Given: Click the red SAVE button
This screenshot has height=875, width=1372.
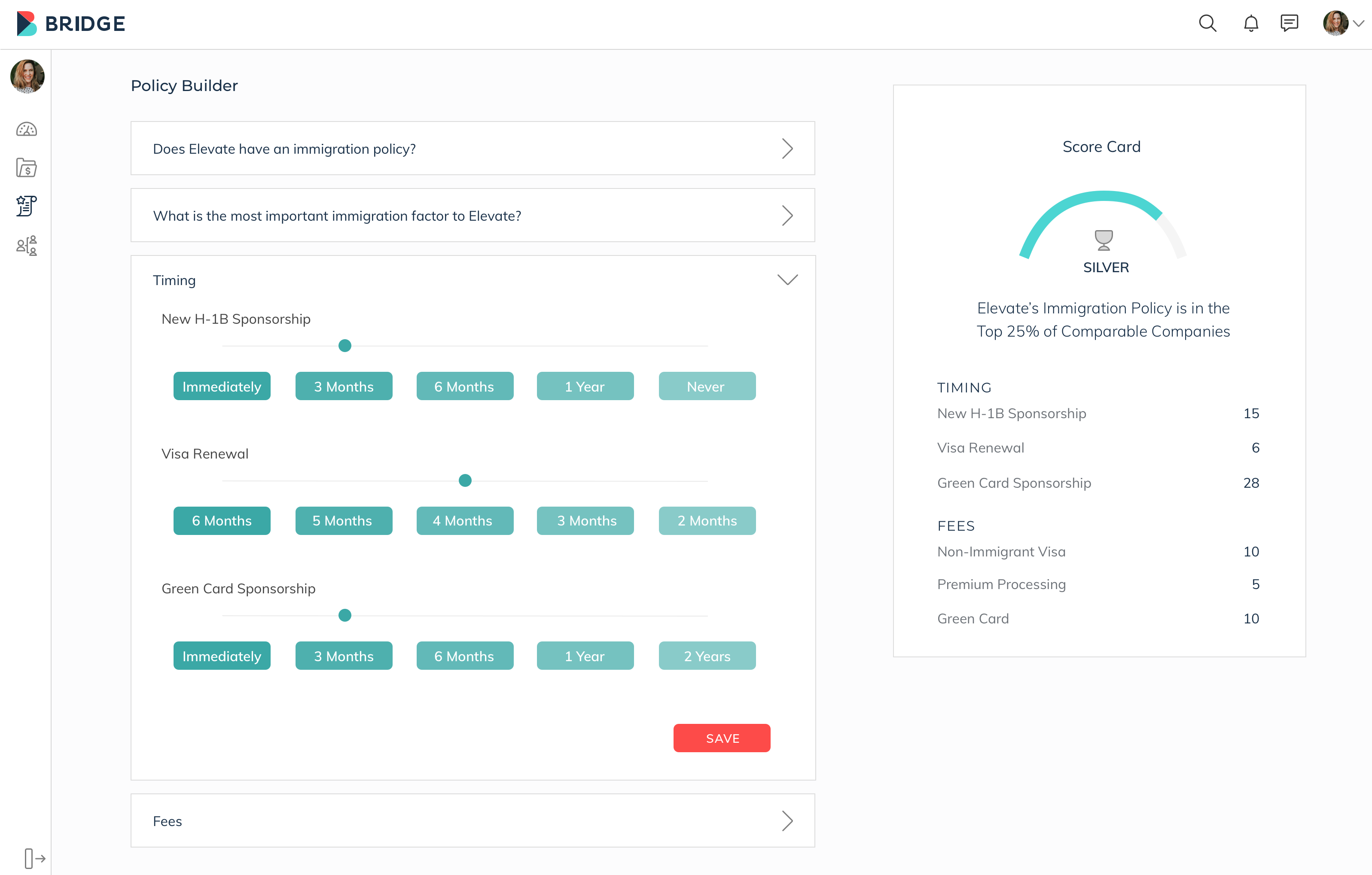Looking at the screenshot, I should point(721,738).
